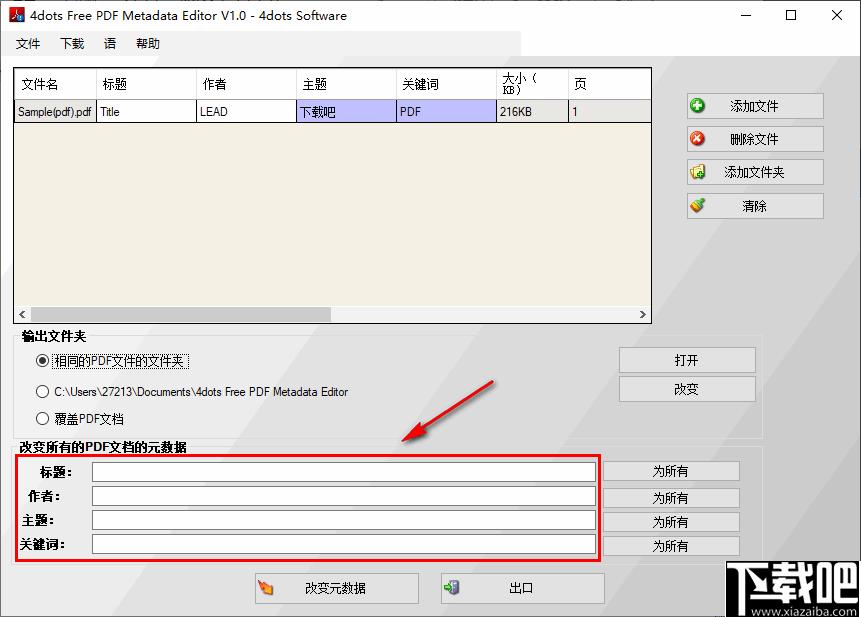Apply author to all with 为所有
This screenshot has width=861, height=617.
pyautogui.click(x=671, y=498)
